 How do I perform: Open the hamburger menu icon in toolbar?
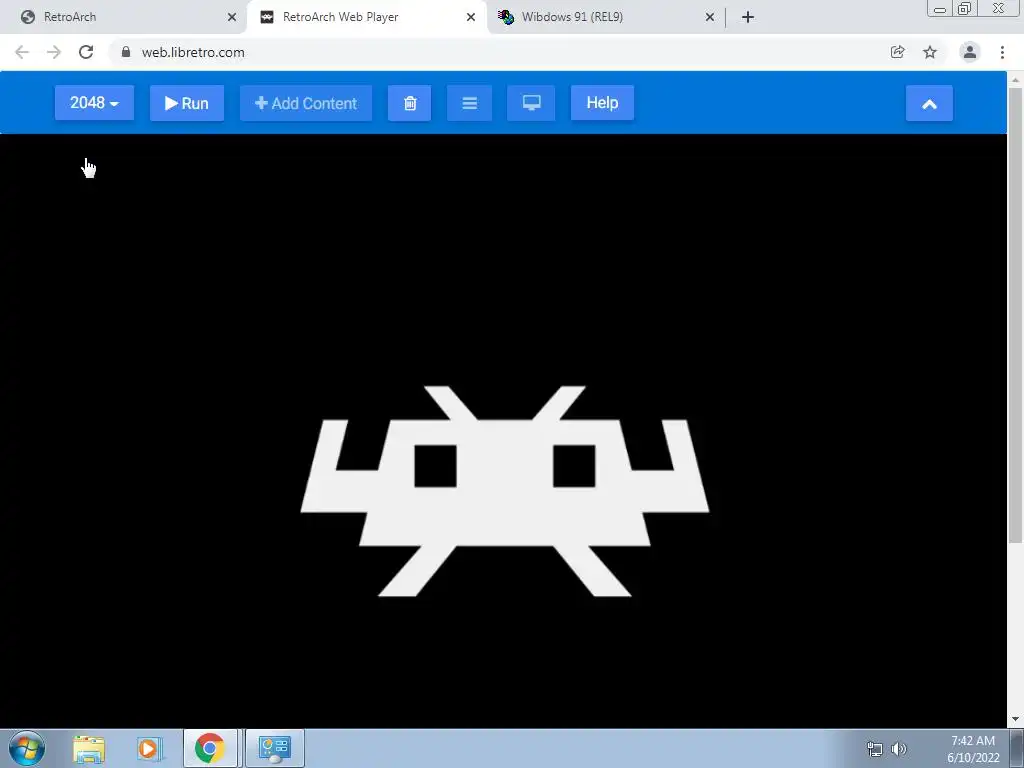470,103
